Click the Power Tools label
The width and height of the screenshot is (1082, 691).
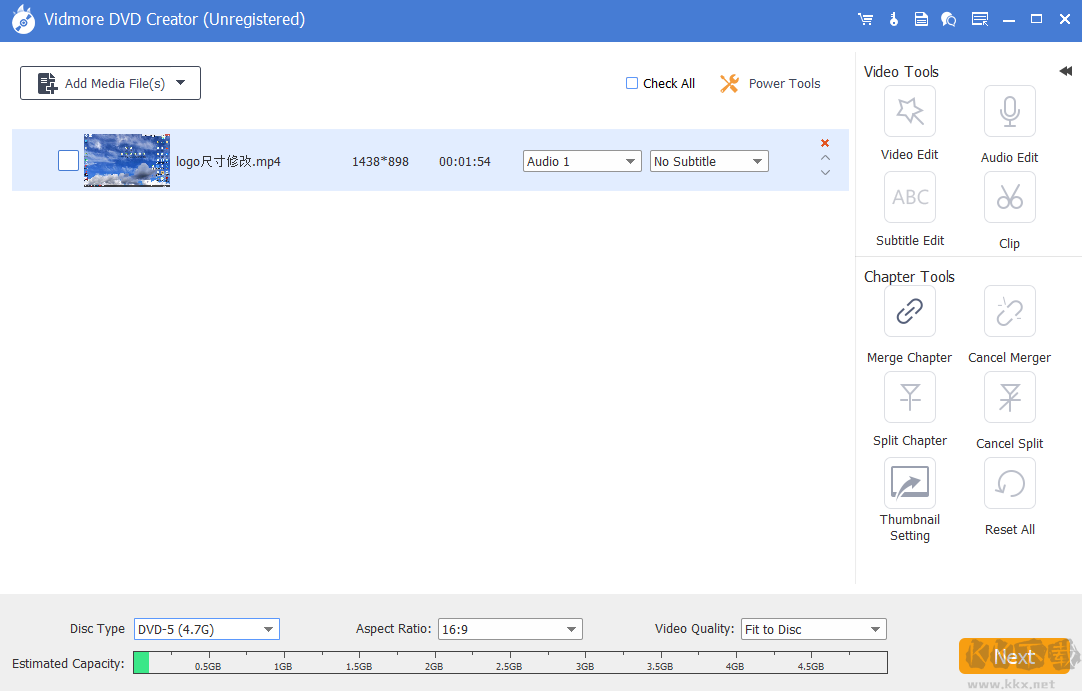point(785,84)
